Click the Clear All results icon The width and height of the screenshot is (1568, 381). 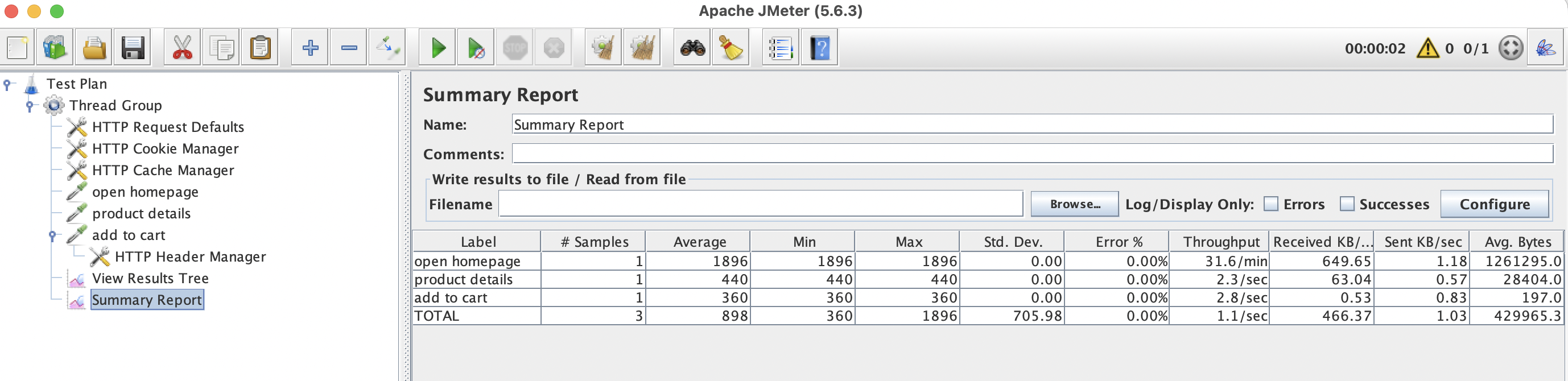642,47
